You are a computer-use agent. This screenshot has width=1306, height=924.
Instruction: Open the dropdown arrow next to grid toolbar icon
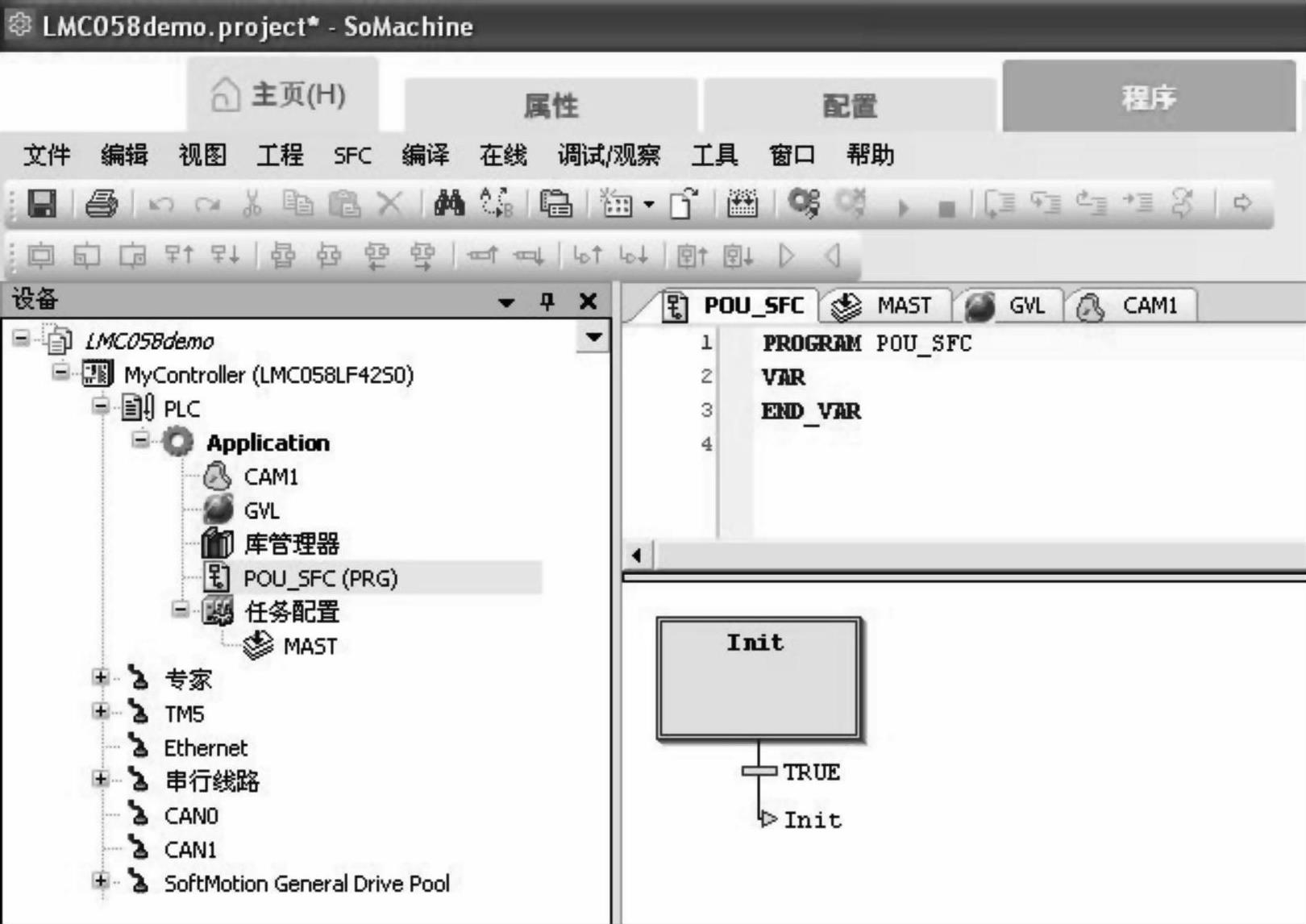coord(649,205)
